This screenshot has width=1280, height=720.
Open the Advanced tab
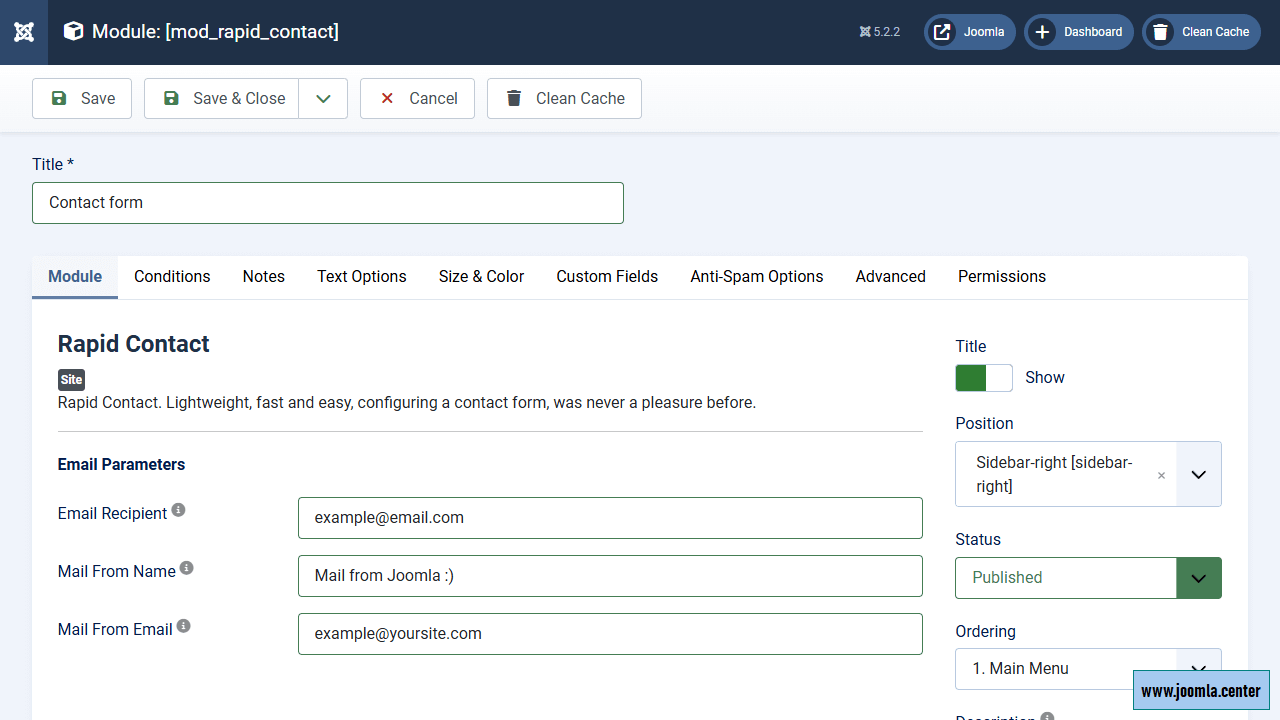(x=891, y=277)
